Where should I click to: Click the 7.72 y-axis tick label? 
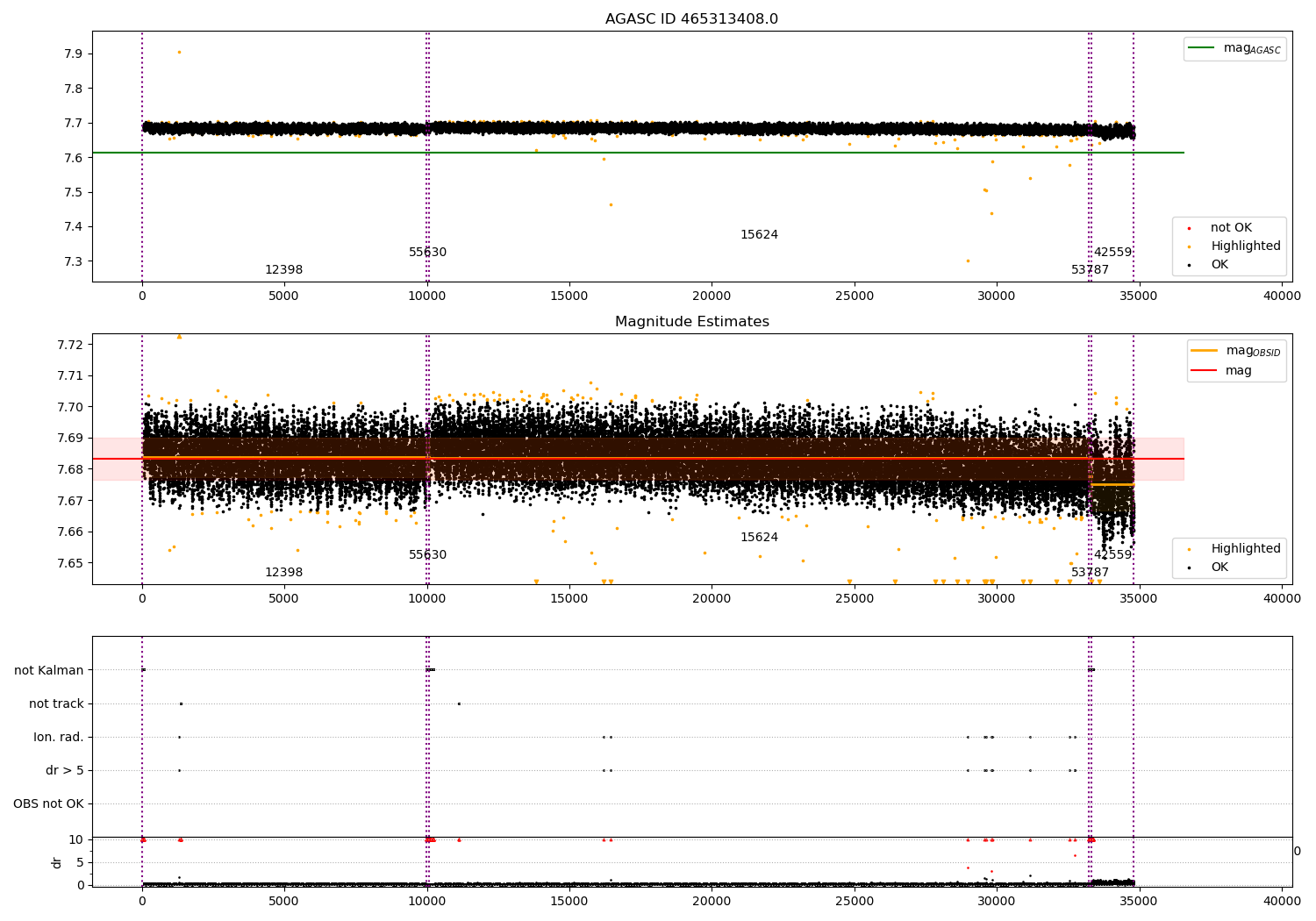(70, 345)
